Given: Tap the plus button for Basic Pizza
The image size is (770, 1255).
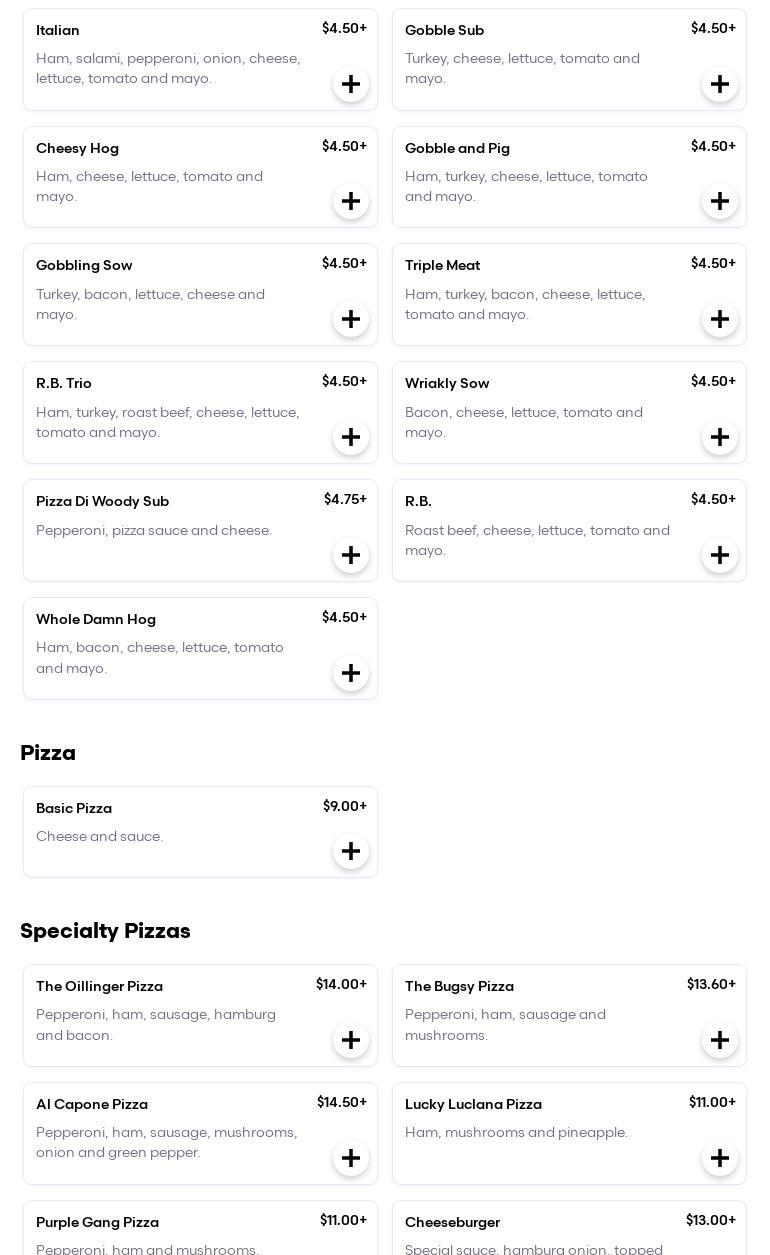Looking at the screenshot, I should [x=351, y=851].
